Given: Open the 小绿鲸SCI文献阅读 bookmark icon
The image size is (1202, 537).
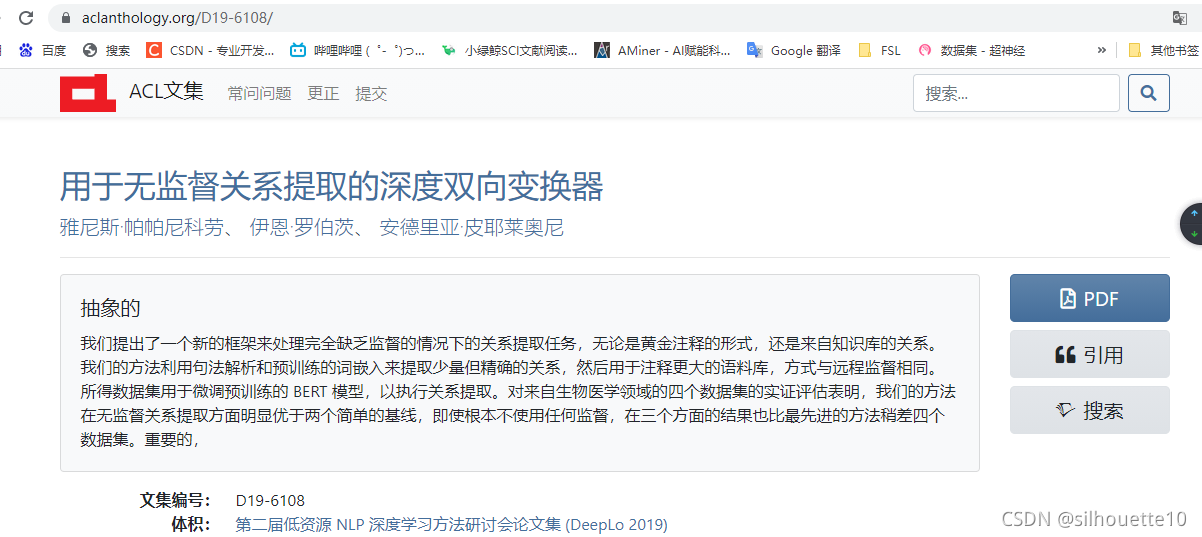Looking at the screenshot, I should click(x=448, y=50).
